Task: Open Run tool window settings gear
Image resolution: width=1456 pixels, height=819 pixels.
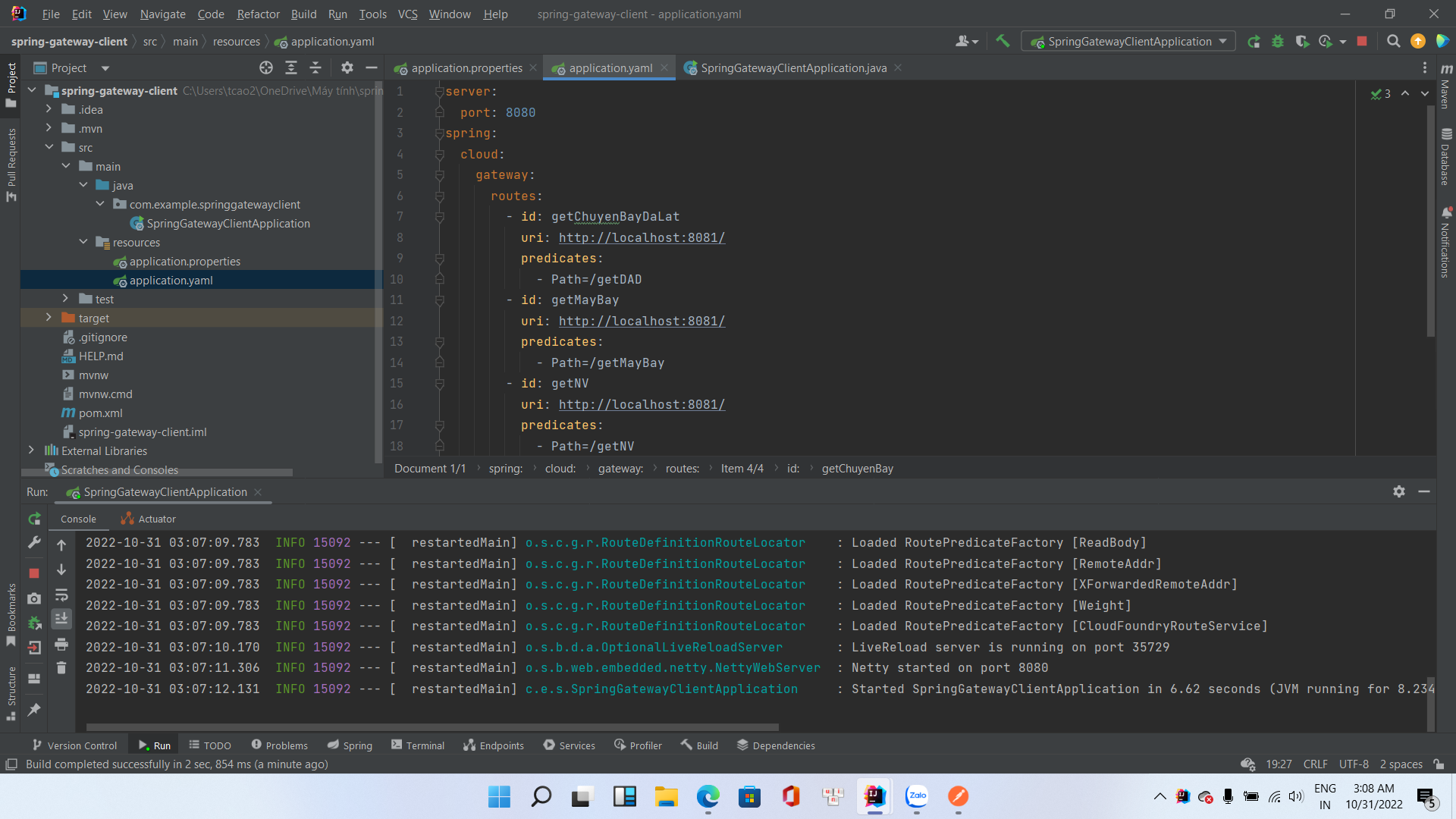Action: 1398,491
